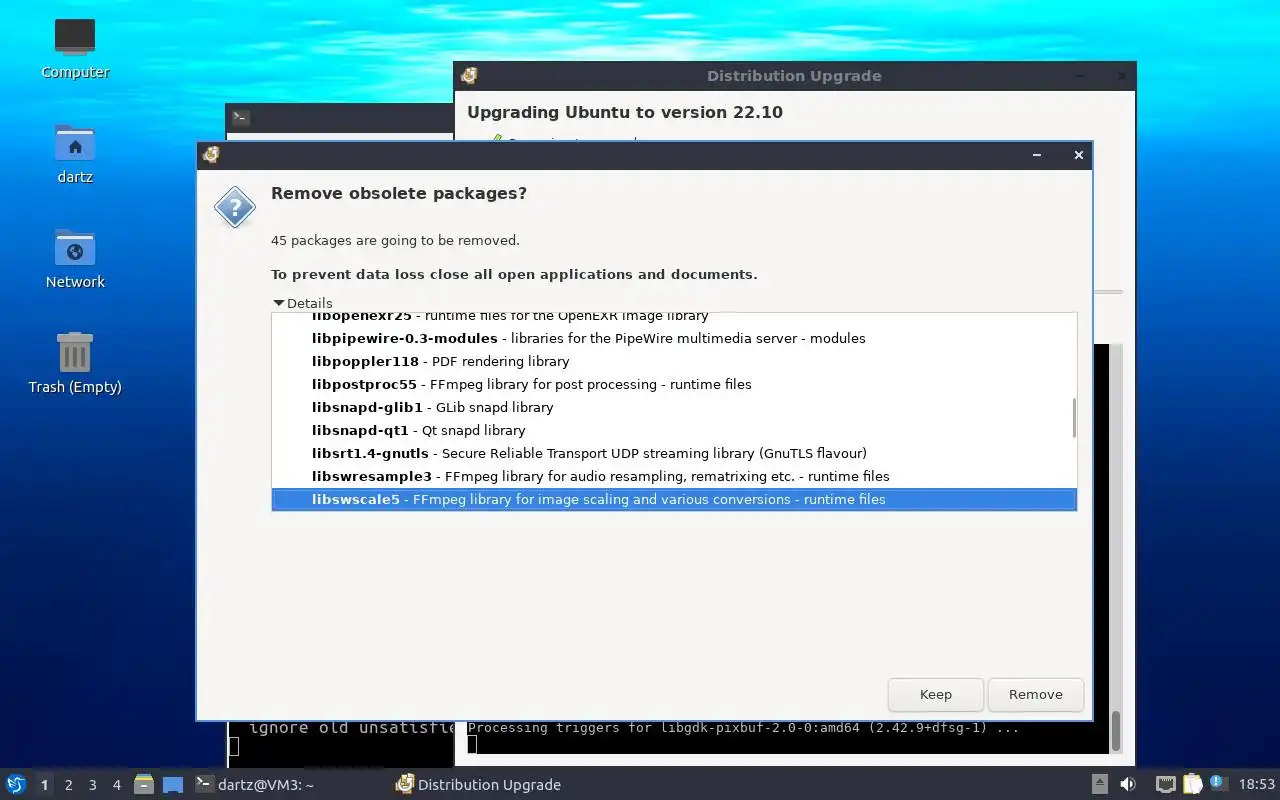Screen dimensions: 1280x800
Task: Launch the file manager from the taskbar
Action: tap(144, 784)
